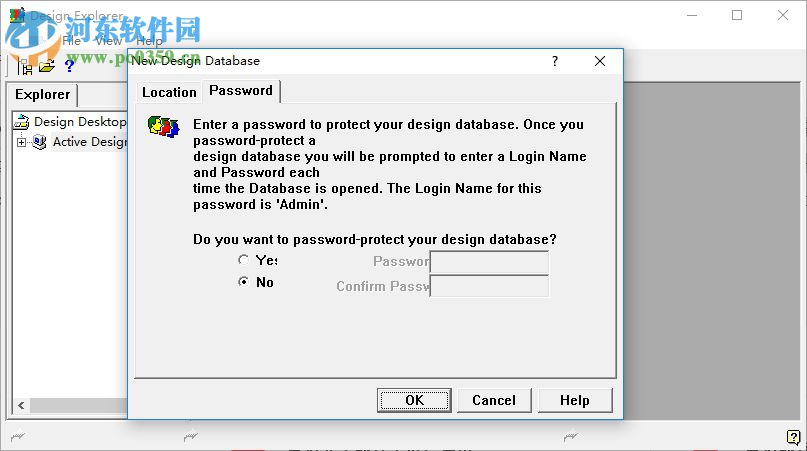Click the help icon in the status bar
The width and height of the screenshot is (807, 451).
793,436
